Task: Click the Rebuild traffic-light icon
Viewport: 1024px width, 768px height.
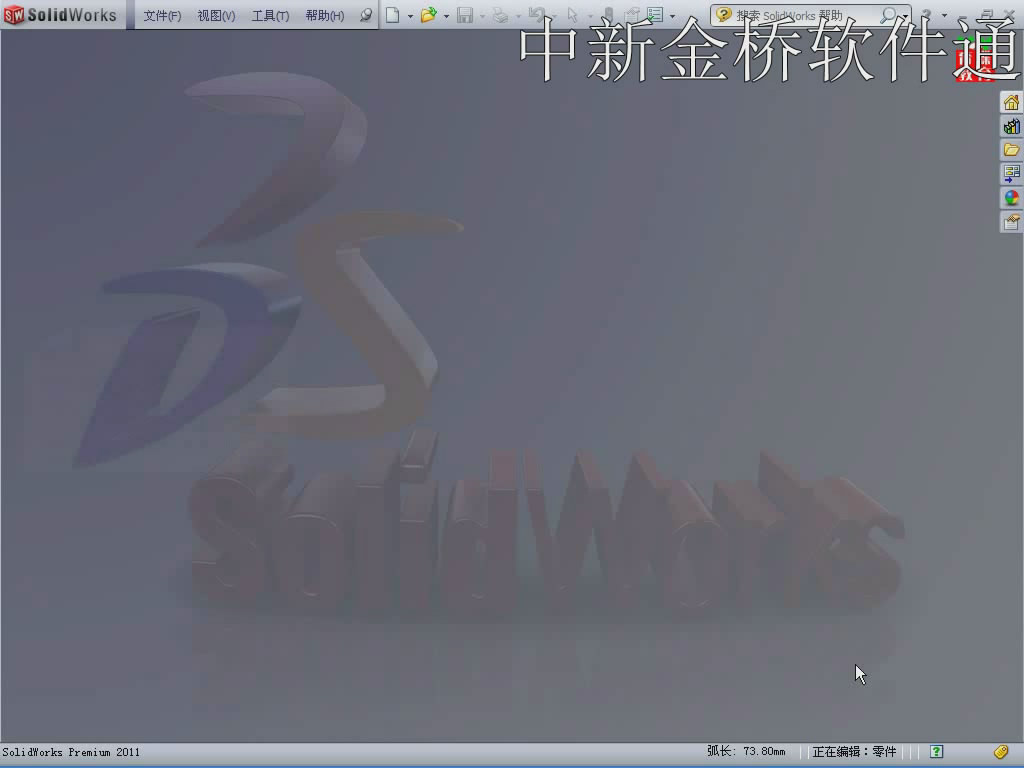Action: [x=609, y=15]
